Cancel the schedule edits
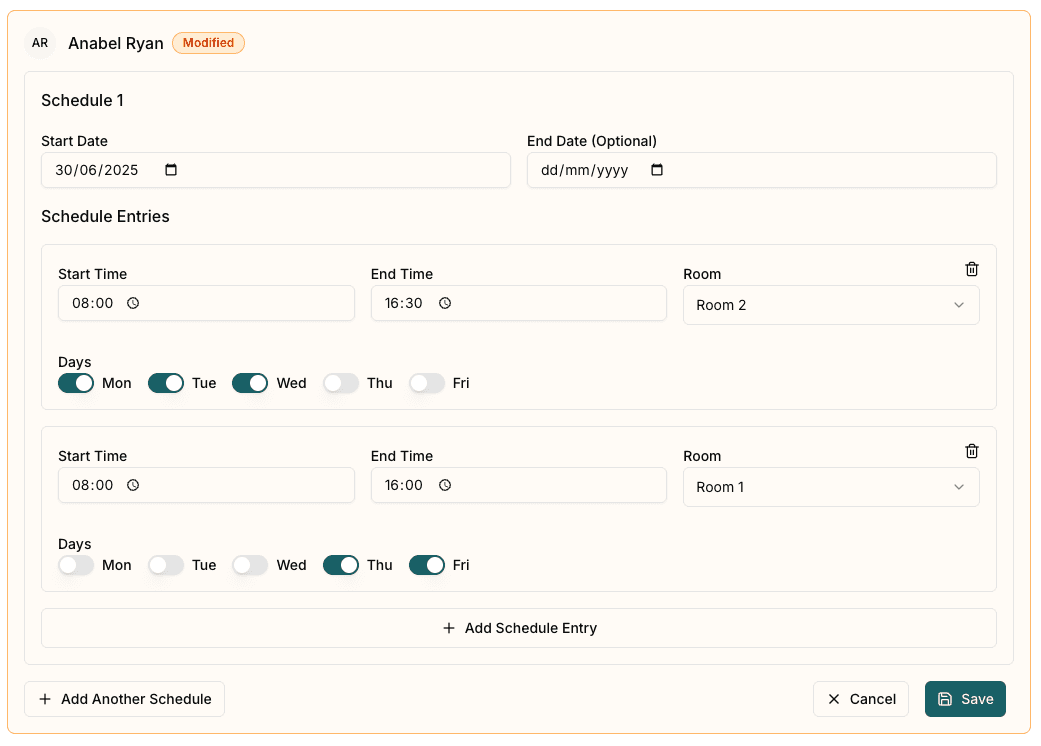The height and width of the screenshot is (746, 1041). 860,699
